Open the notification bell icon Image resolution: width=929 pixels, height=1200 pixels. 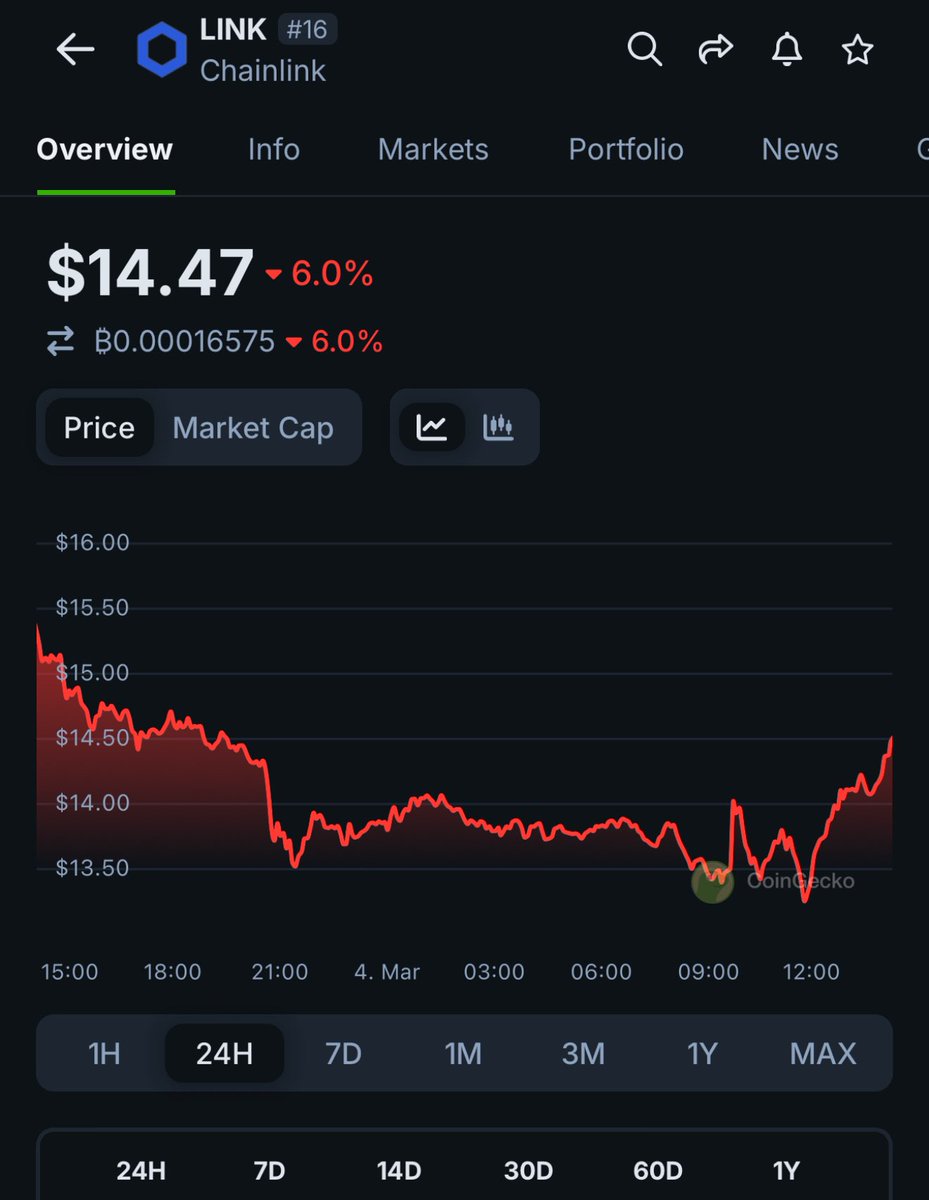click(786, 49)
